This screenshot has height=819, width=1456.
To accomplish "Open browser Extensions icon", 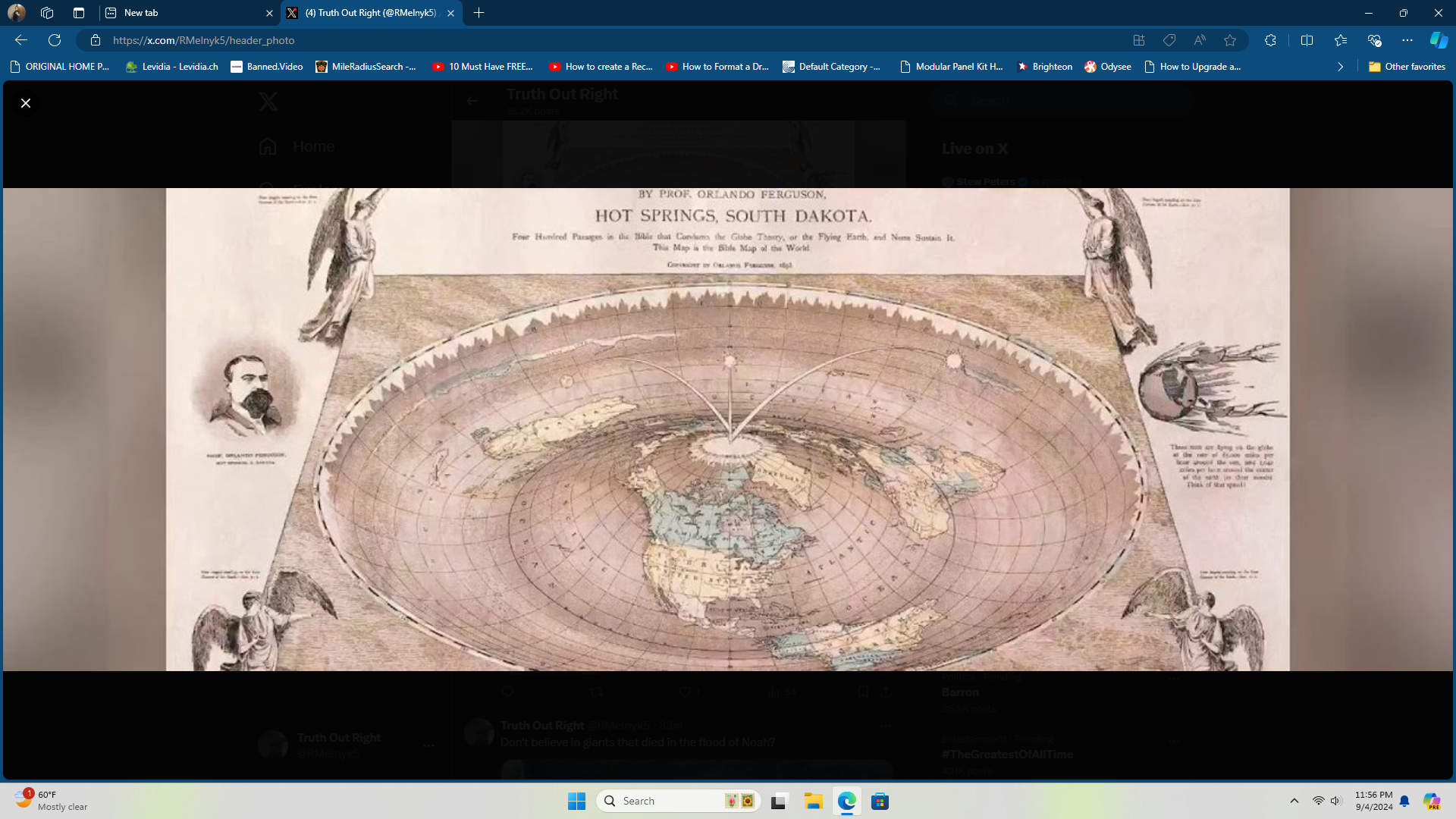I will (1271, 40).
